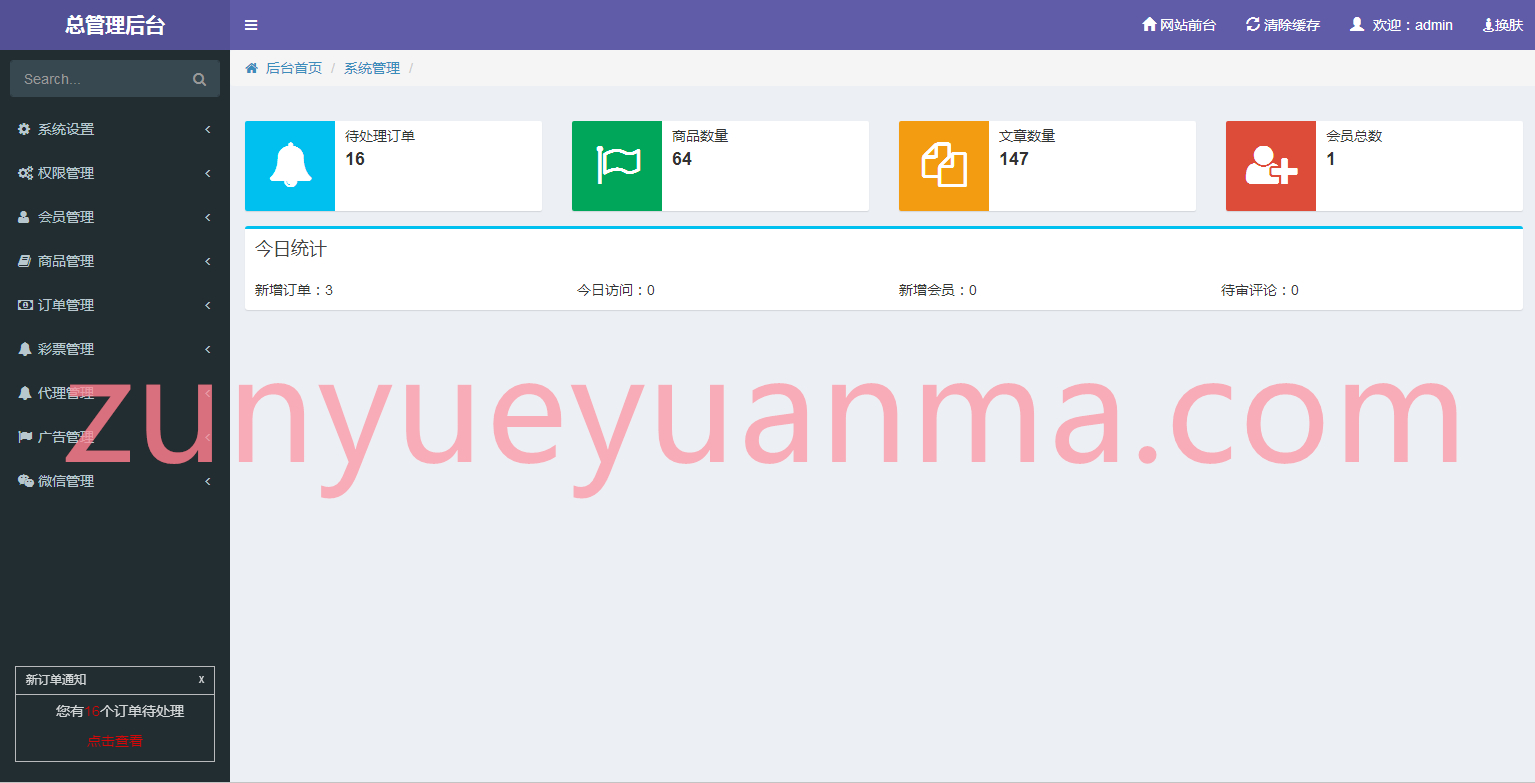Click the 待审评论：0 statistic
Viewport: 1535px width, 783px height.
(1260, 290)
